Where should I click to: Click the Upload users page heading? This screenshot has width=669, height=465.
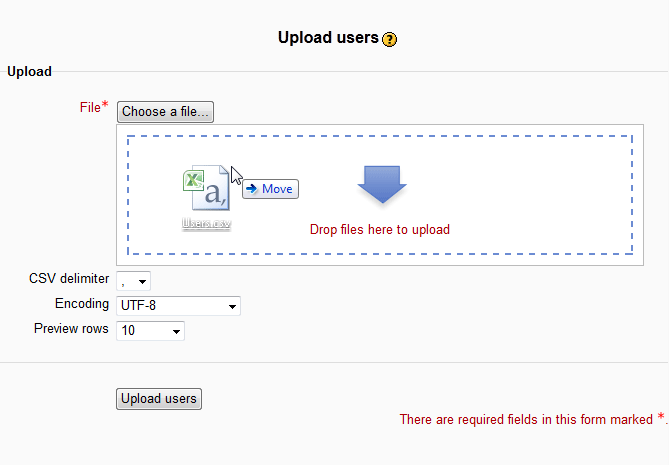pos(327,38)
